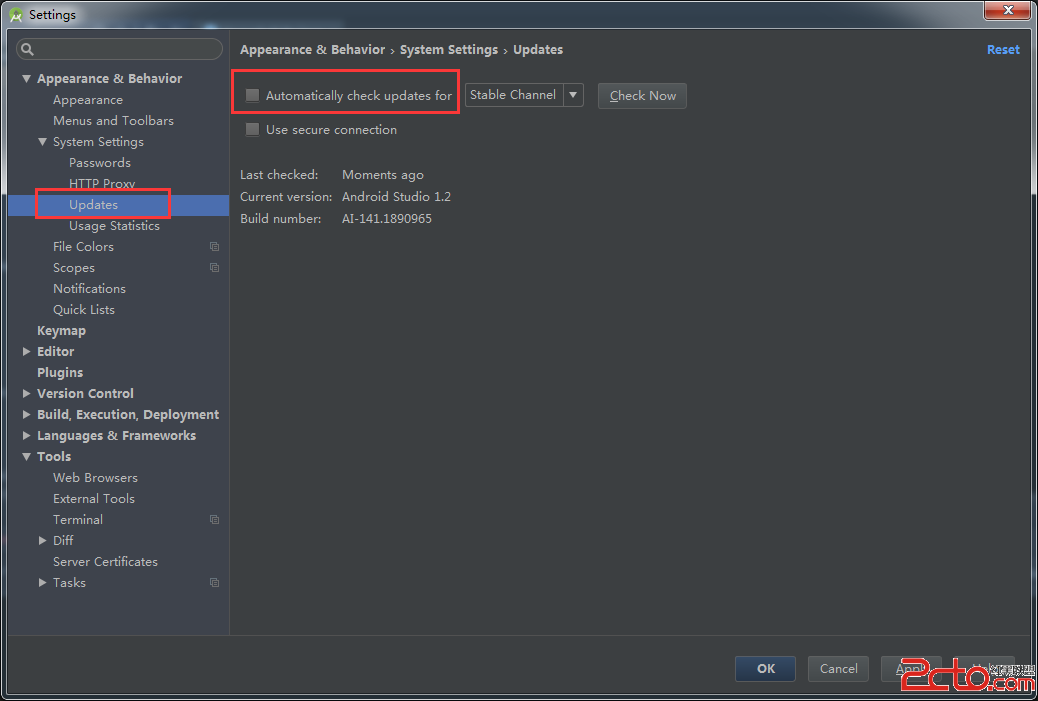Screen dimensions: 1038x701
Task: Click the Reset link
Action: pos(1003,50)
